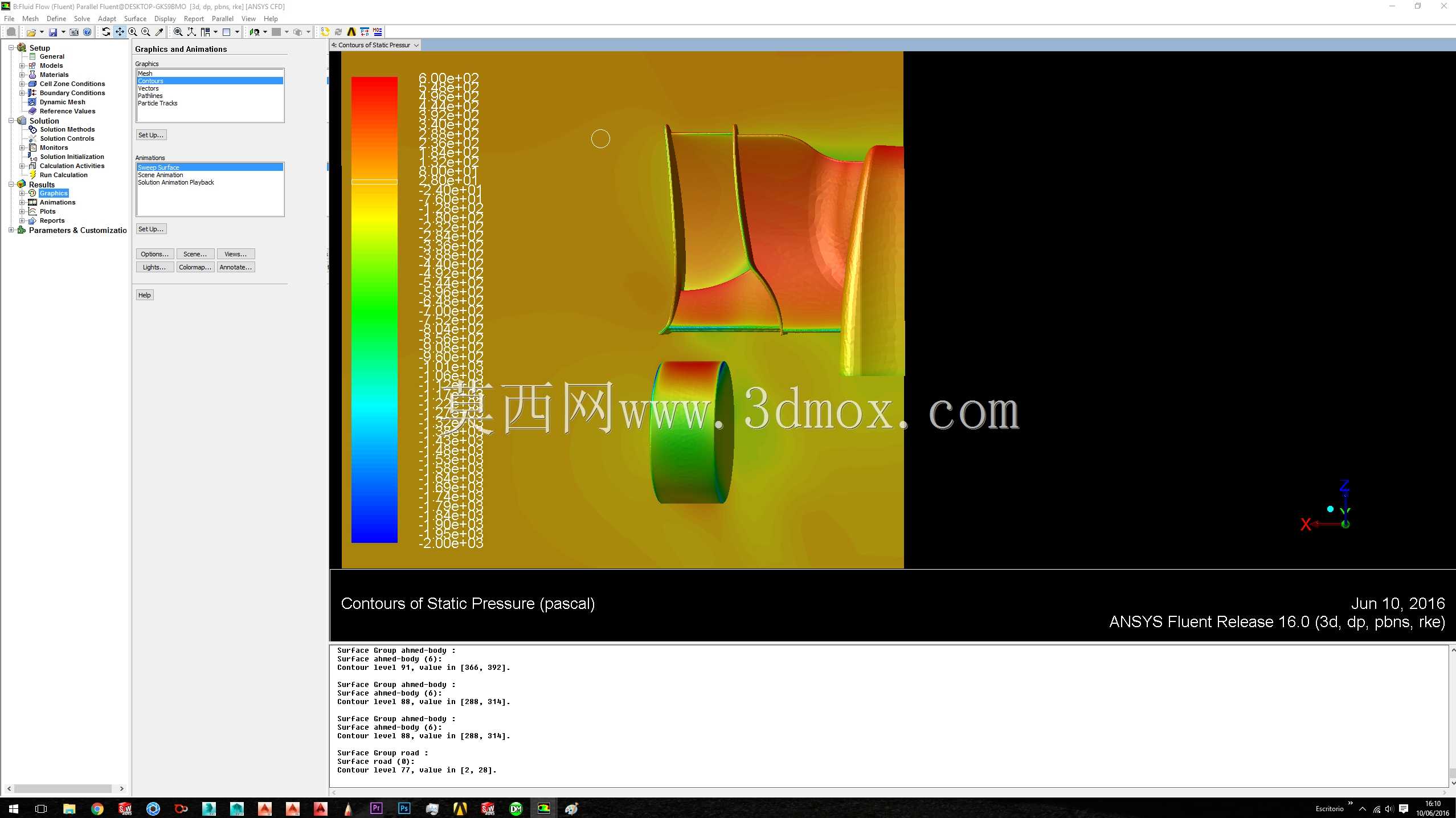
Task: Select Scene Animation in Animations list
Action: tap(210, 175)
